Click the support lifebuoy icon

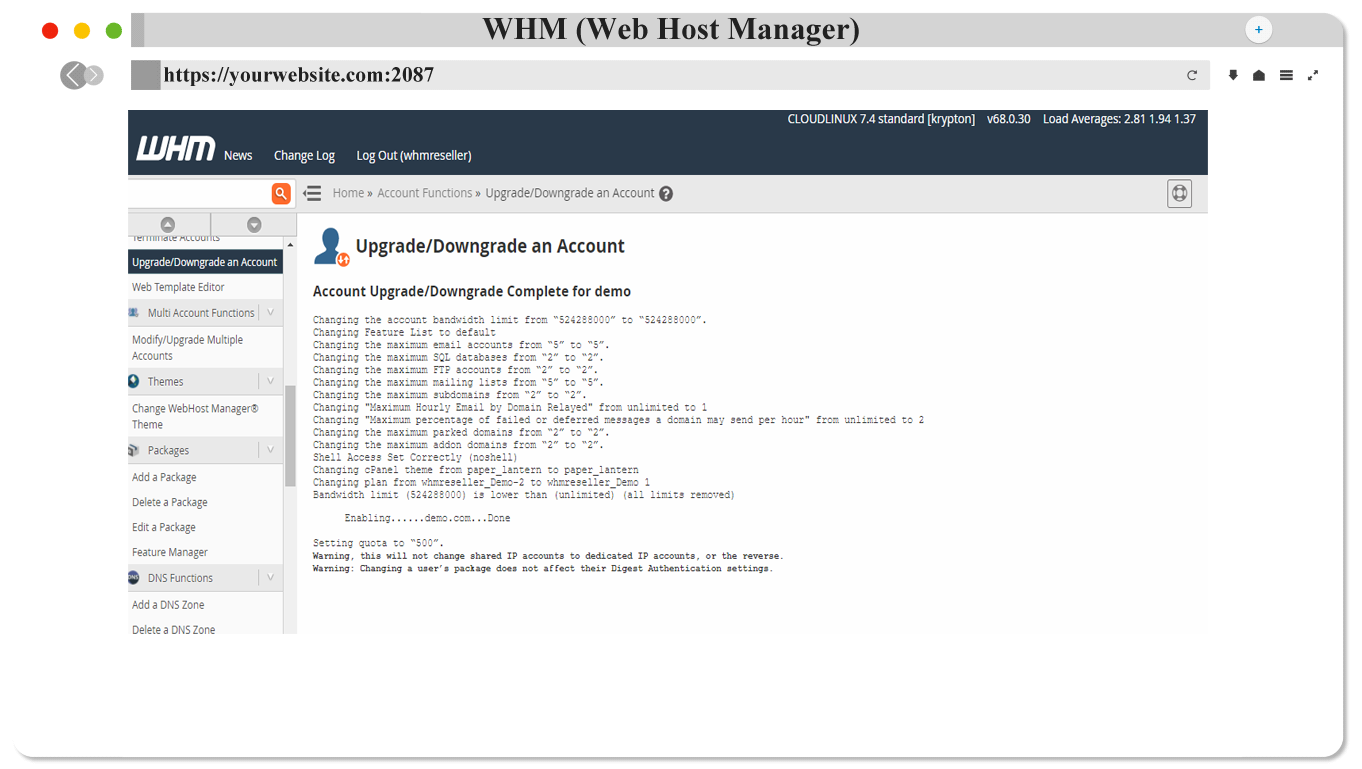(1180, 193)
